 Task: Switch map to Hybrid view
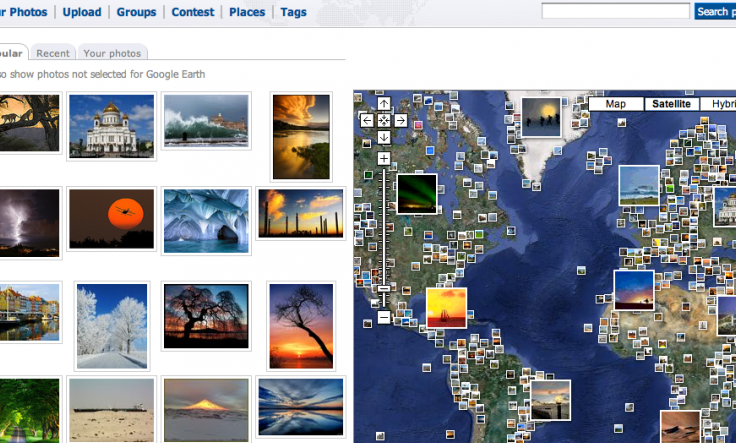tap(718, 104)
